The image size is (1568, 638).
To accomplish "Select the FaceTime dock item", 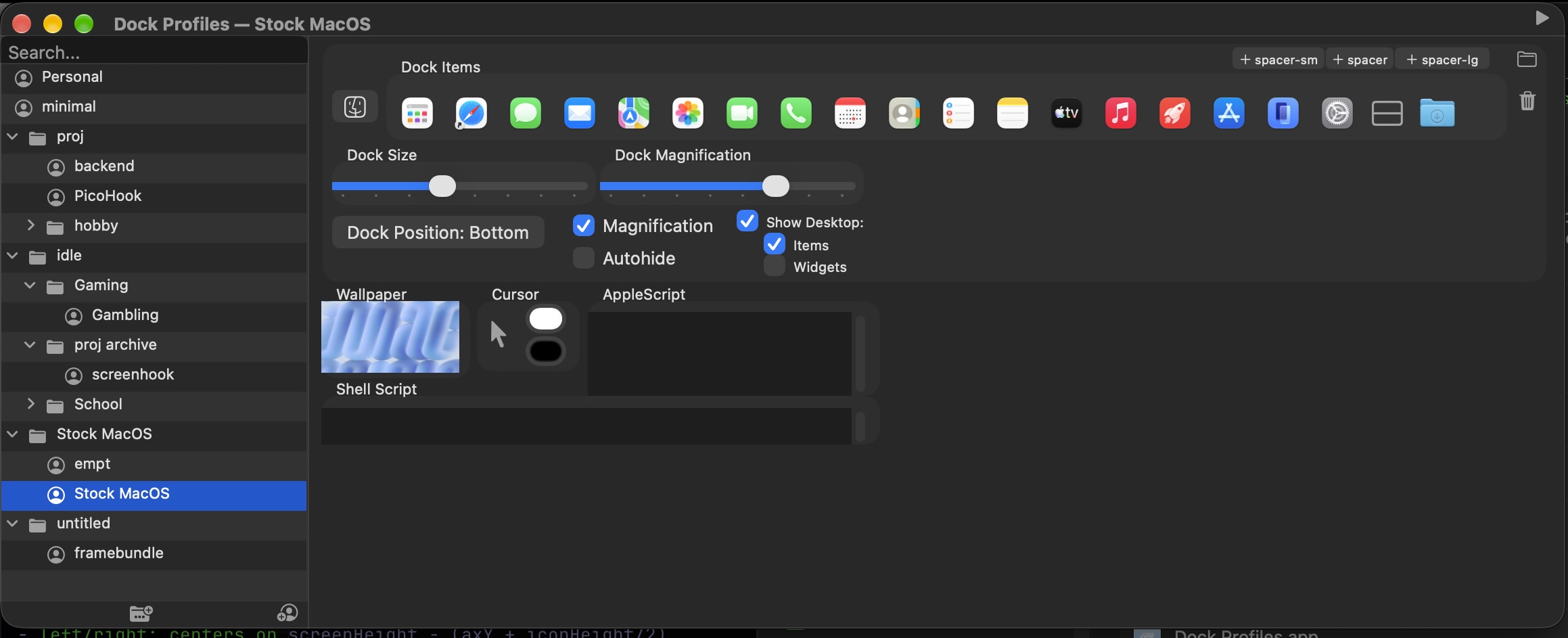I will 742,113.
